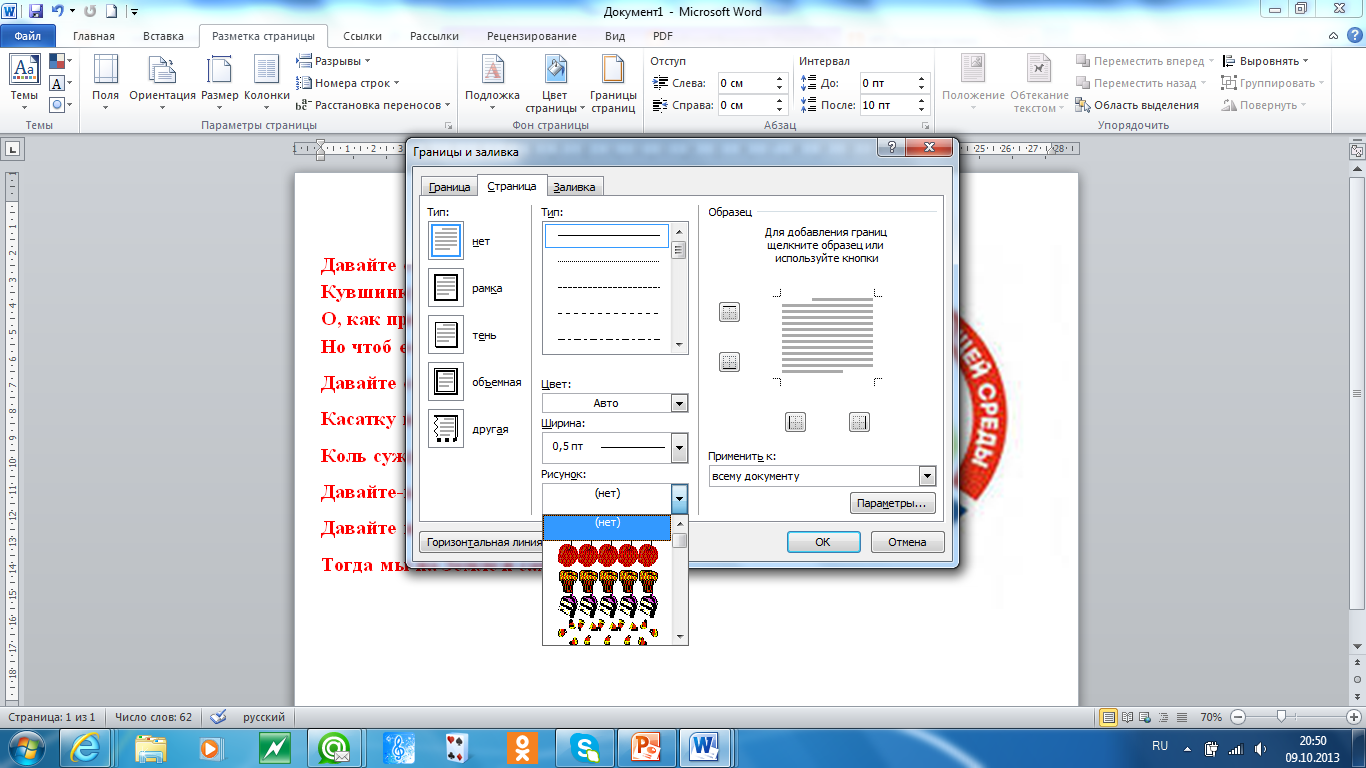Open the Файл menu

28,36
